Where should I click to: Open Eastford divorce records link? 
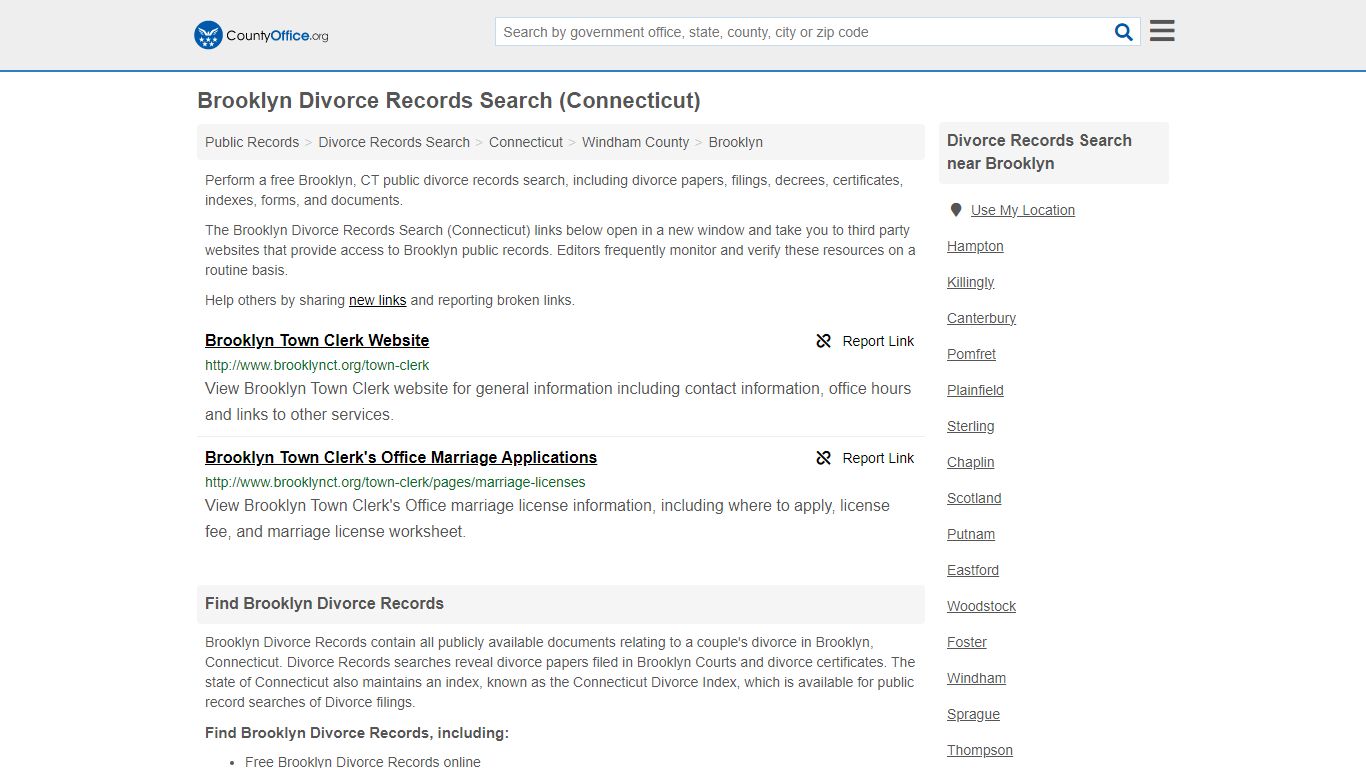pyautogui.click(x=973, y=570)
